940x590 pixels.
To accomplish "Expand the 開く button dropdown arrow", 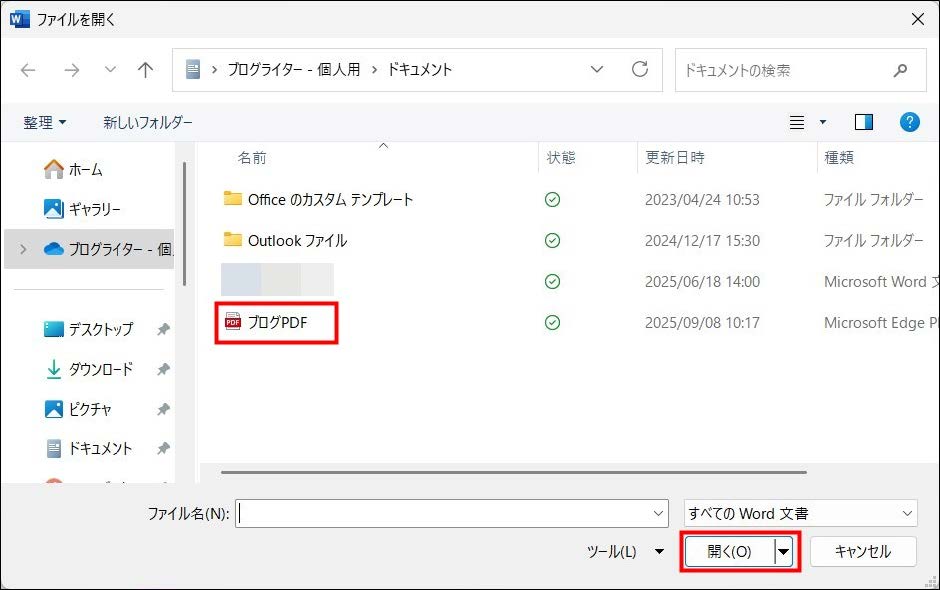I will pyautogui.click(x=785, y=551).
